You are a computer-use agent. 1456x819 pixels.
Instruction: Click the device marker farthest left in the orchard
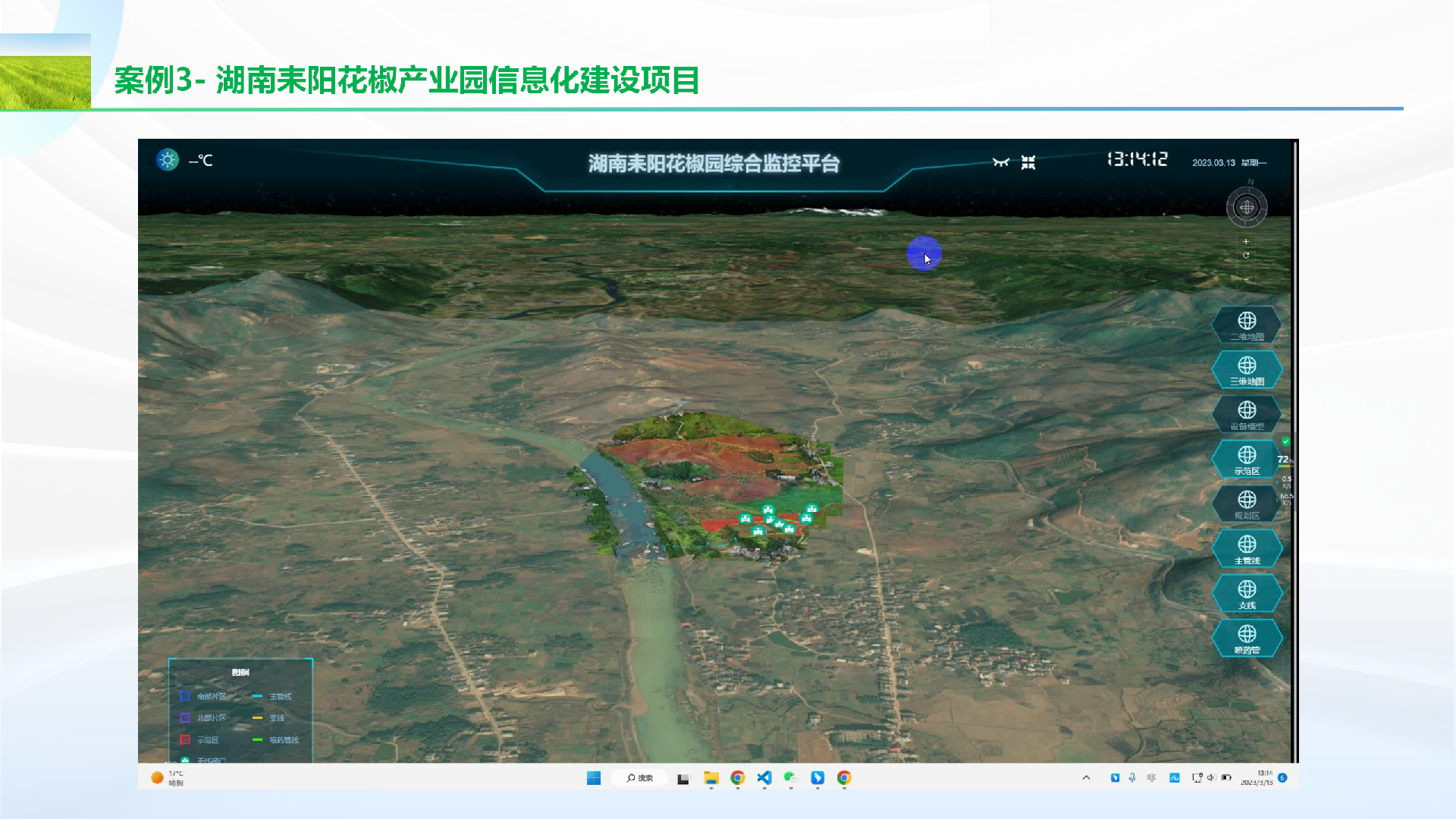click(x=745, y=519)
